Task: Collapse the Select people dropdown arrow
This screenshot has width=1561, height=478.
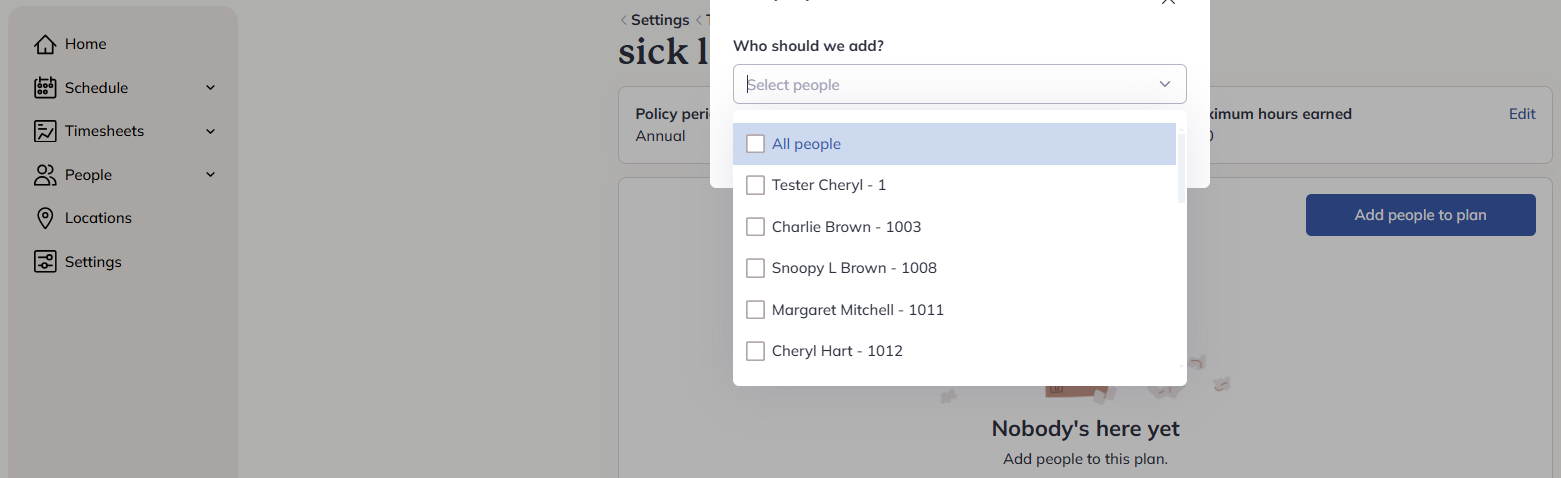Action: [x=1165, y=84]
